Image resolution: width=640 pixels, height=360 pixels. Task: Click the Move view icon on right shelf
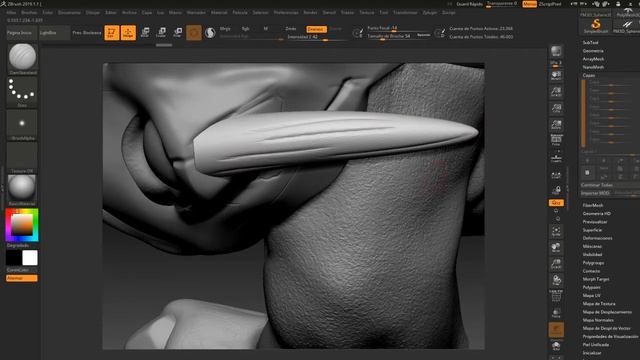coord(556,247)
